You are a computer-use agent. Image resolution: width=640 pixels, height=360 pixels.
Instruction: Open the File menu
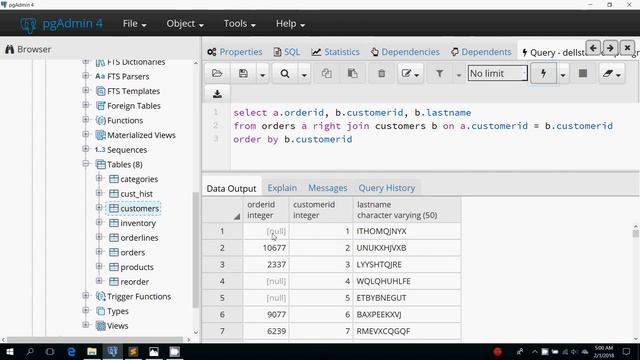coord(134,24)
